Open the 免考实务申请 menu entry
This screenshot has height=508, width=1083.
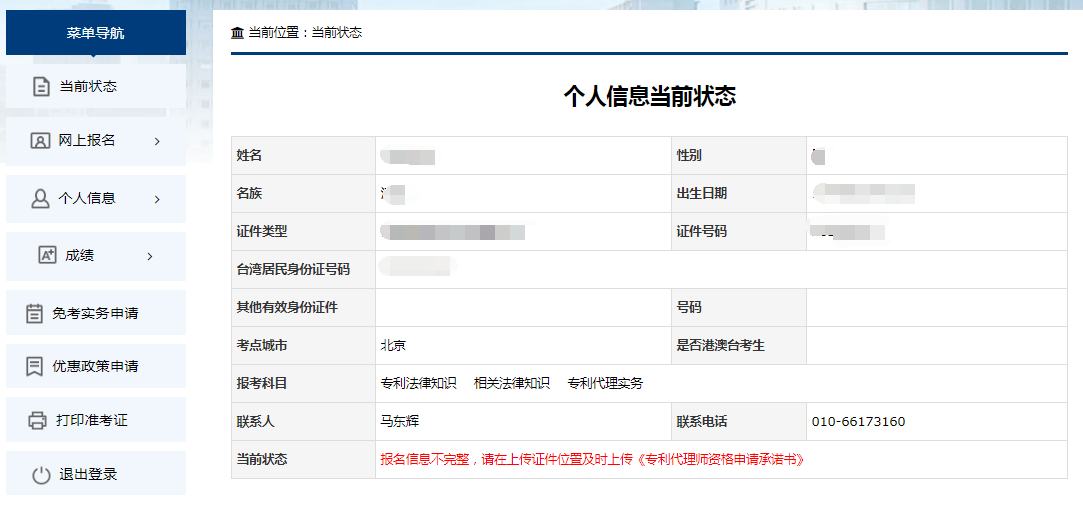click(x=95, y=313)
